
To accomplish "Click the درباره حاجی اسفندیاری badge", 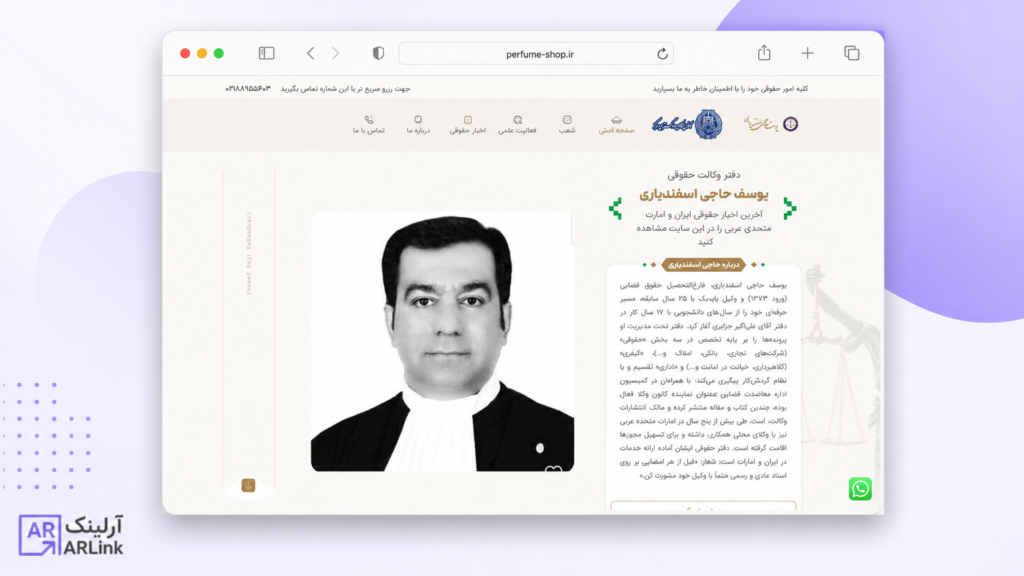I will 703,264.
